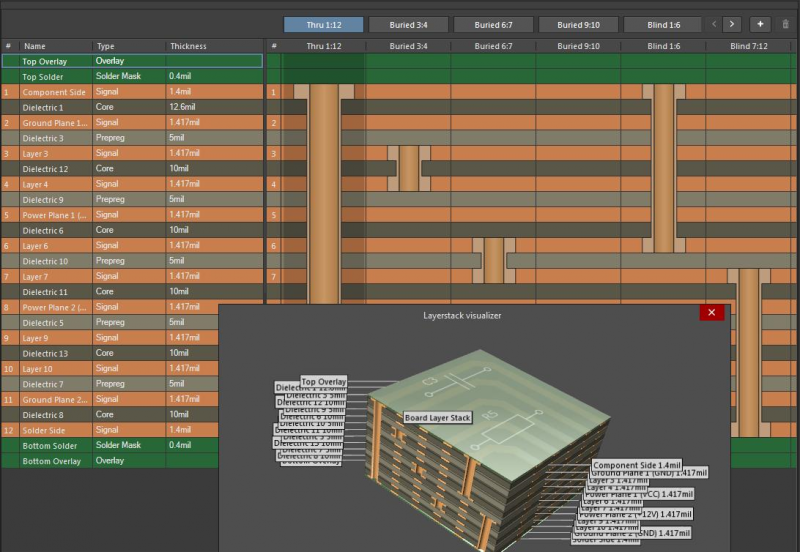Pick the Blind 1:6 via button
Screen dimensions: 800x552
click(x=662, y=24)
